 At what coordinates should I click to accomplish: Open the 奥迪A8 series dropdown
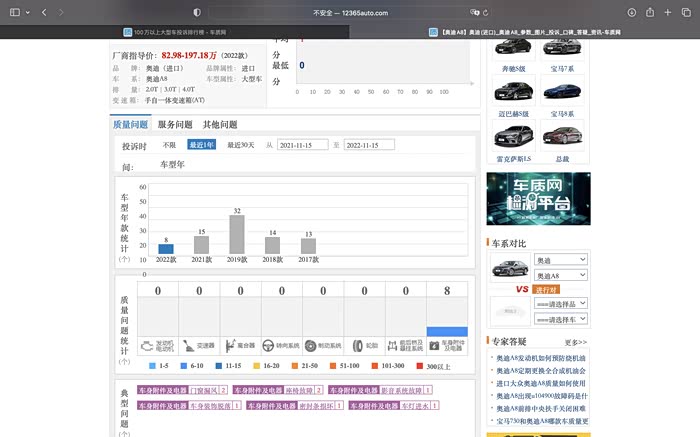point(561,275)
